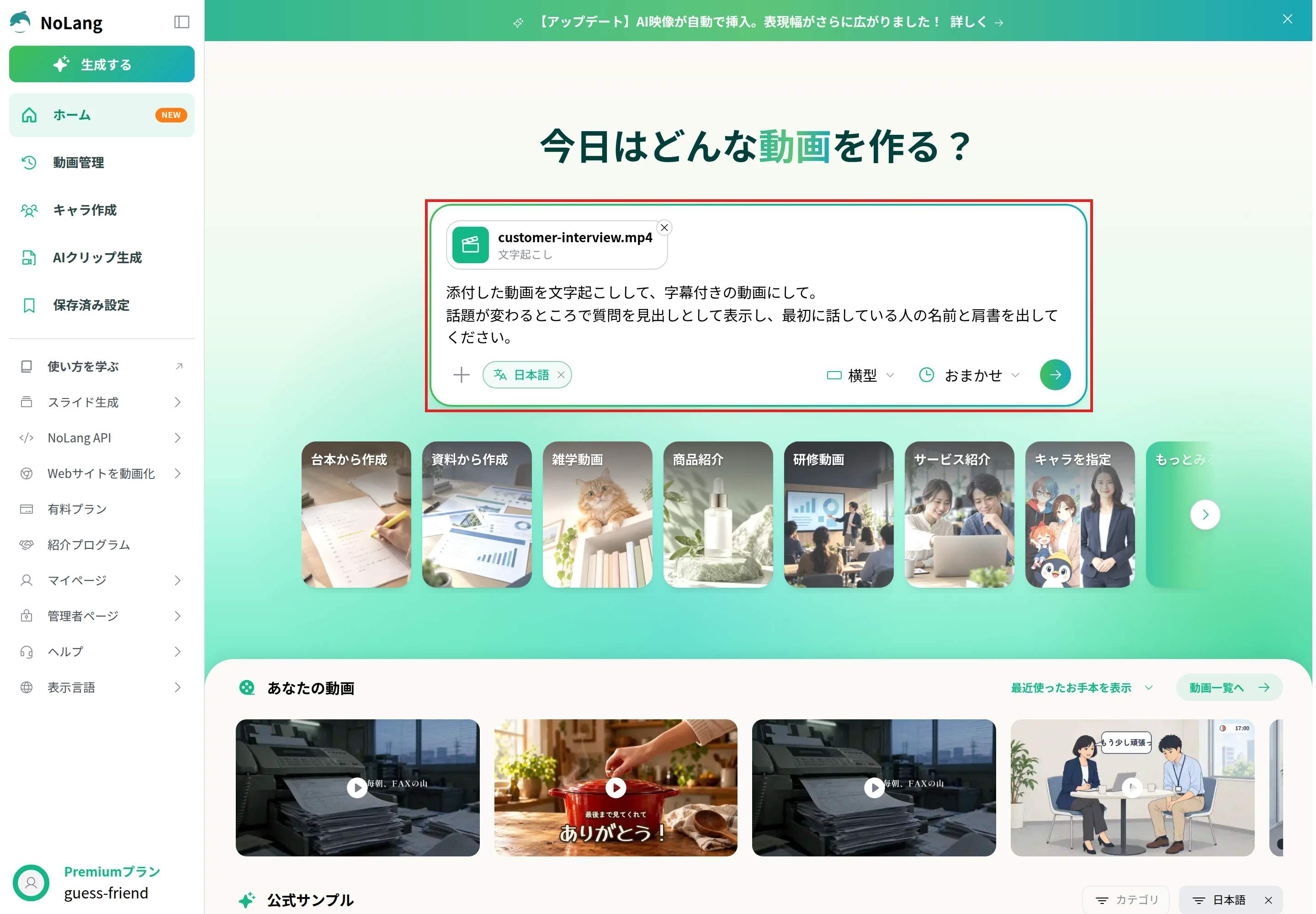
Task: Select the 研修動画 template card
Action: [x=838, y=514]
